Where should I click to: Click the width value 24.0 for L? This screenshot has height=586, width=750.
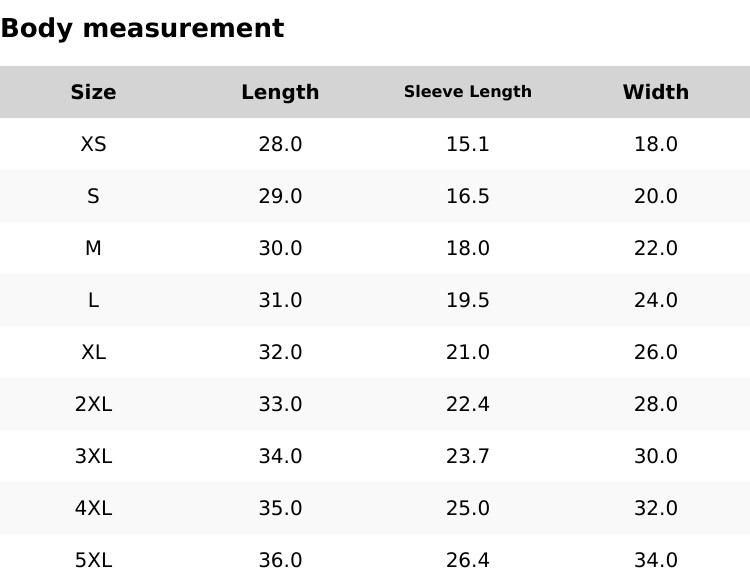655,300
